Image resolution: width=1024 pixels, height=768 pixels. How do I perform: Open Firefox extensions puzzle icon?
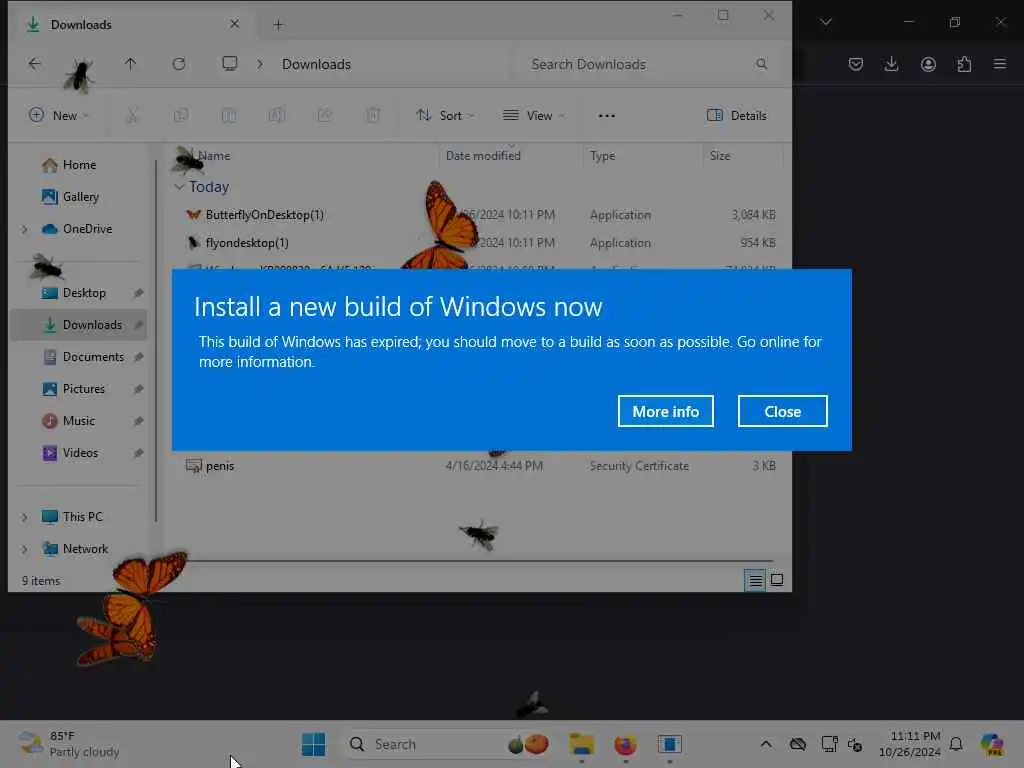pos(964,64)
